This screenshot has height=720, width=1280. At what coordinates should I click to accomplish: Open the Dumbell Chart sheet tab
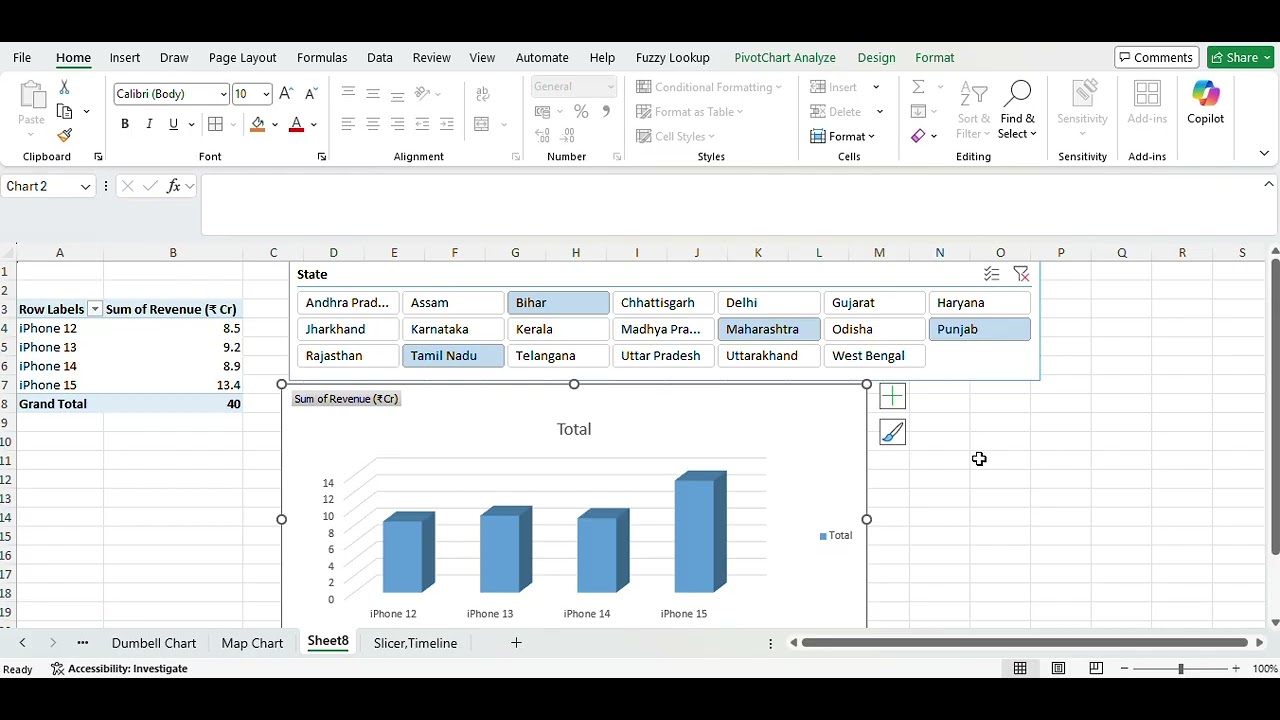154,643
